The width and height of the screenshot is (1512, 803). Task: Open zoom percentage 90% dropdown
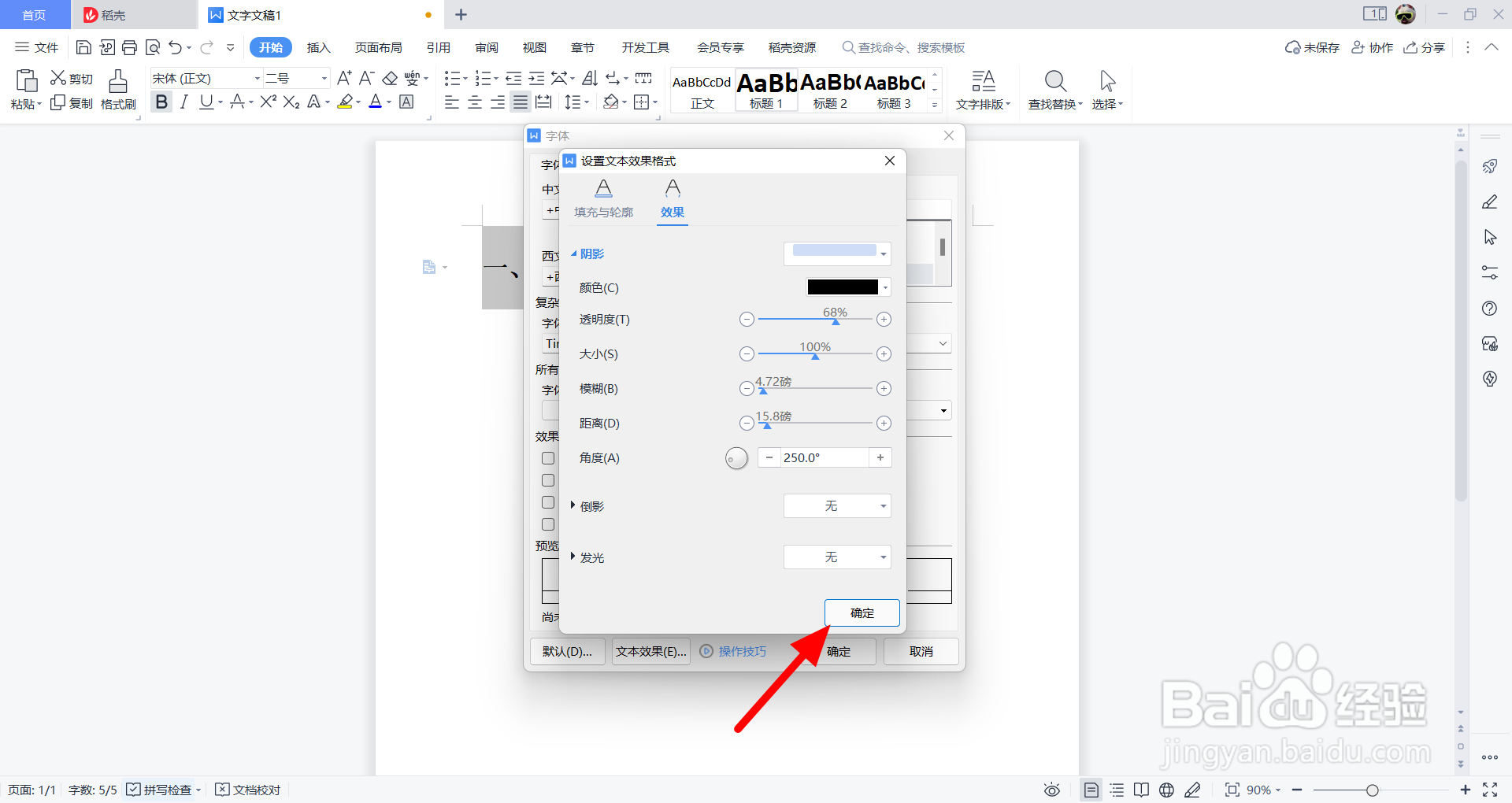point(1264,790)
